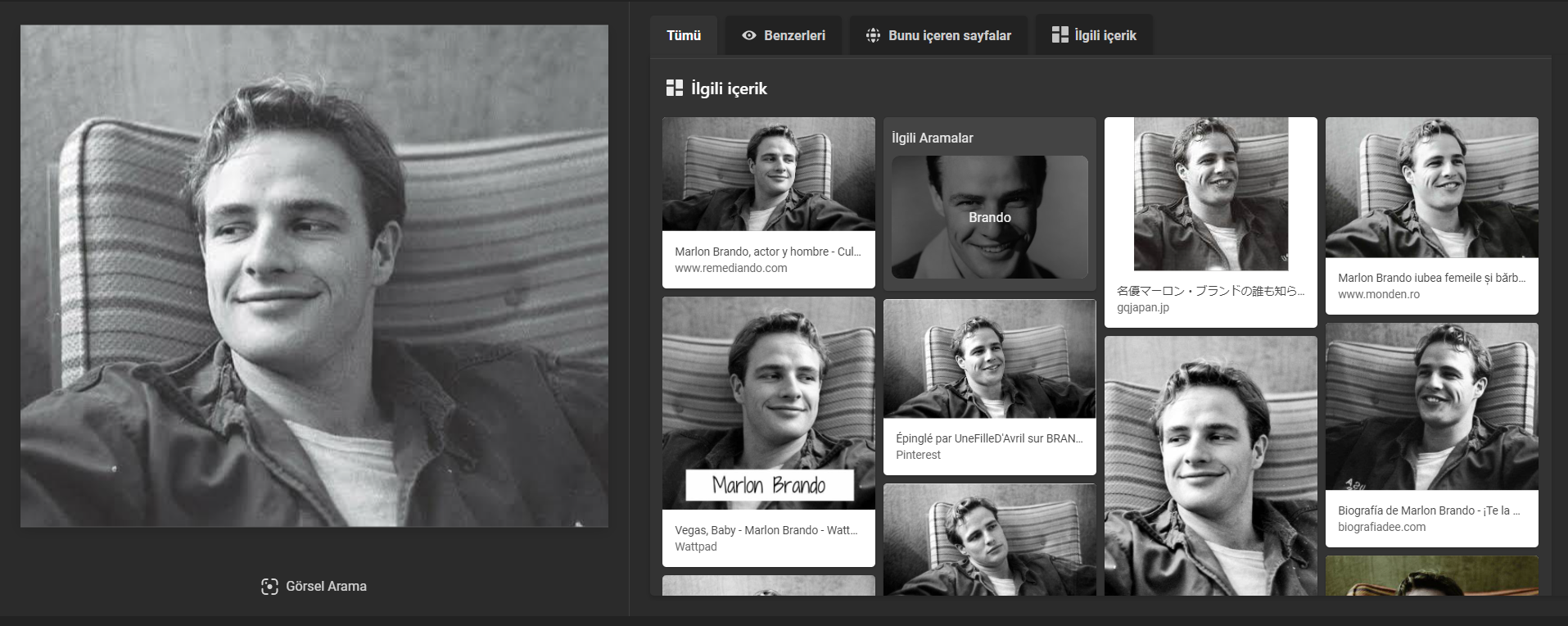
Task: Open the gqjapan.jp result image
Action: click(x=1211, y=193)
